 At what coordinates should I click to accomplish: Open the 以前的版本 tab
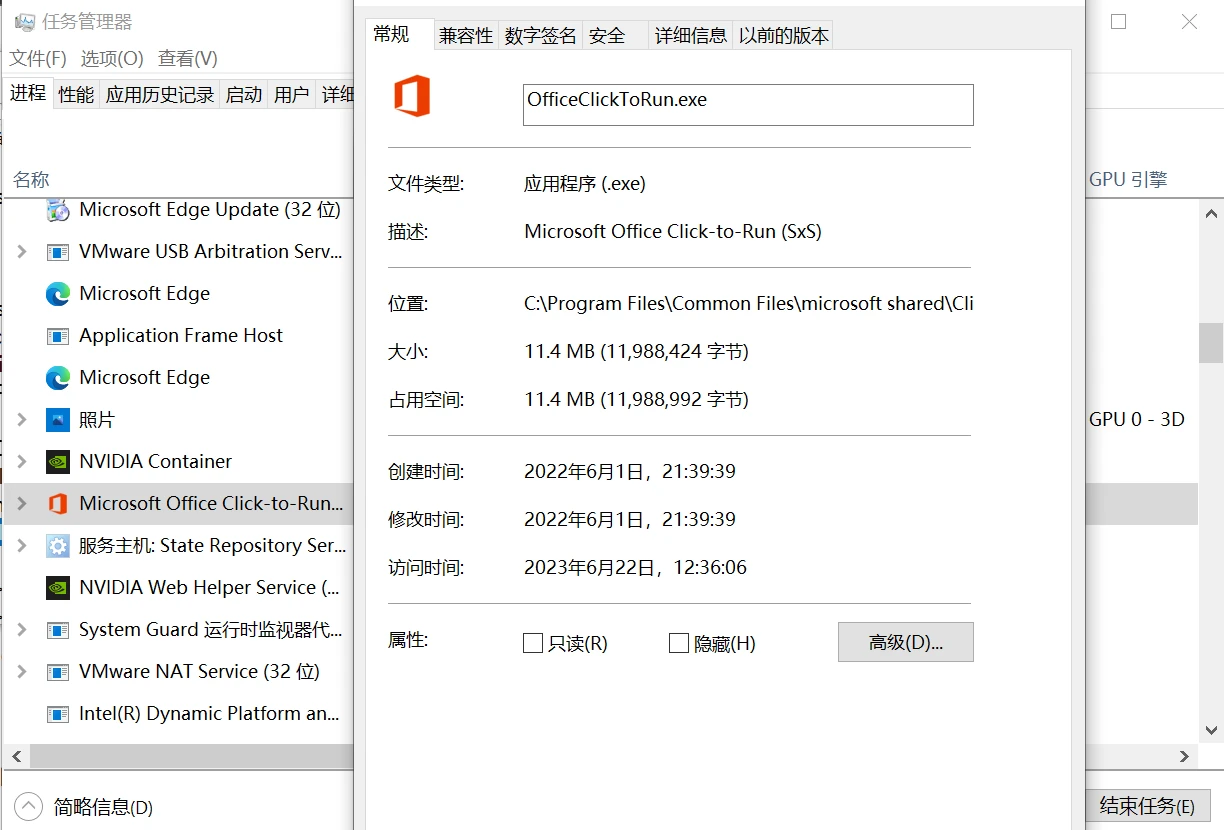click(x=784, y=35)
